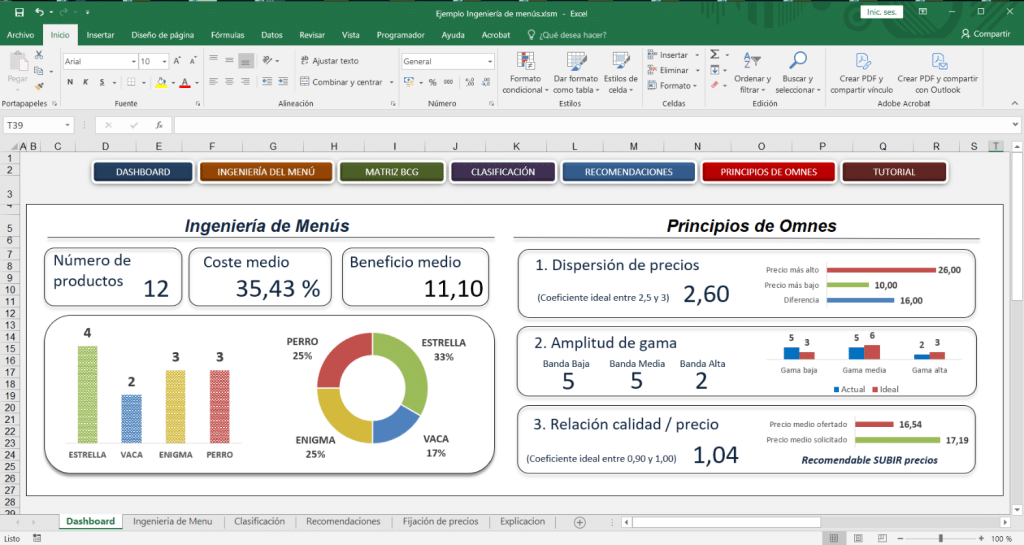Add a new sheet with plus icon

coord(579,522)
